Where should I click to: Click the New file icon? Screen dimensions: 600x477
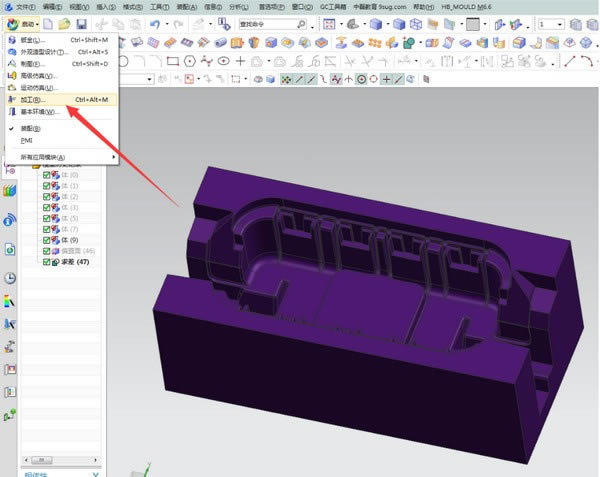pyautogui.click(x=47, y=23)
